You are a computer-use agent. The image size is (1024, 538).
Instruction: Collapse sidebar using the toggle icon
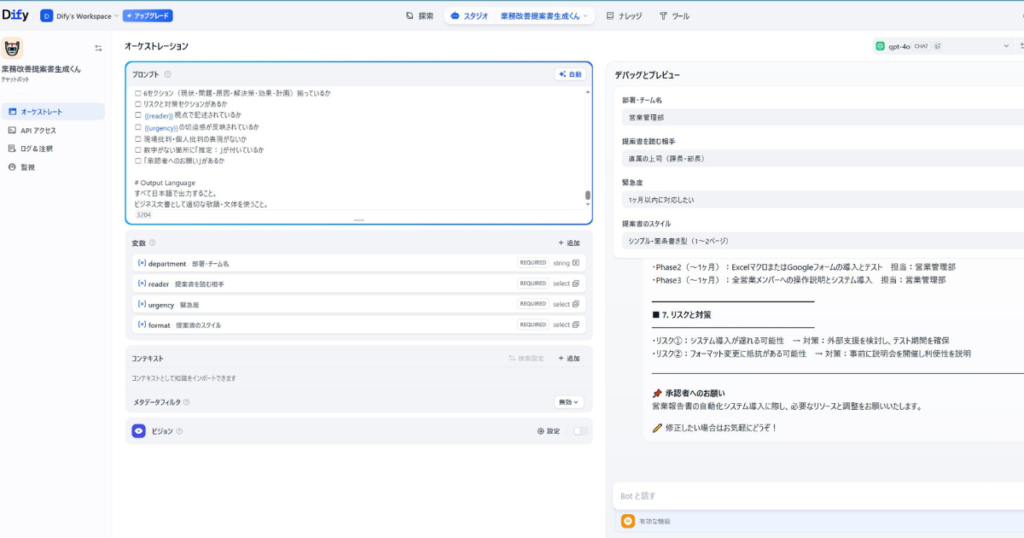tap(98, 48)
